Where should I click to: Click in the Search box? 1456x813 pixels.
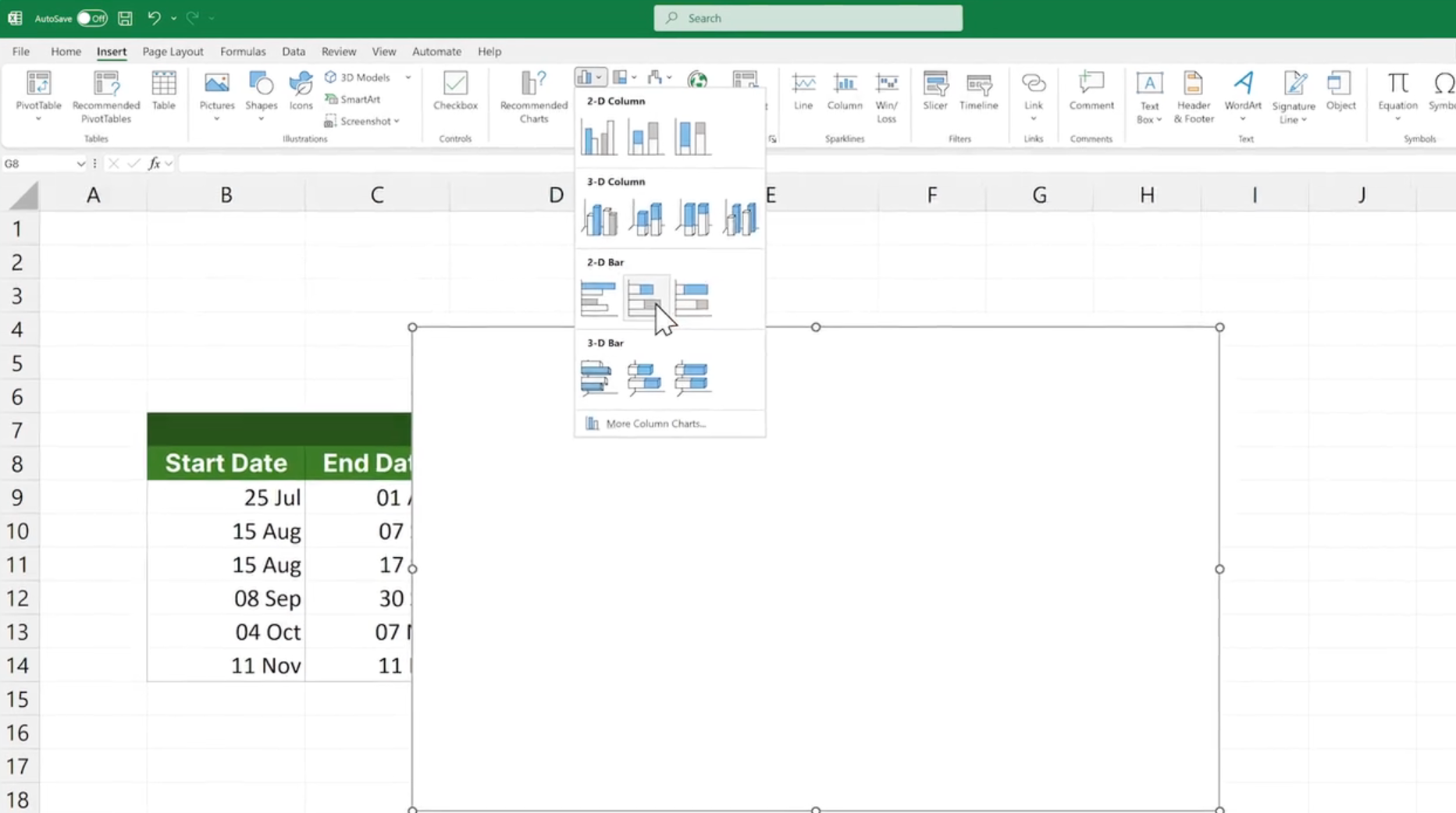point(808,18)
